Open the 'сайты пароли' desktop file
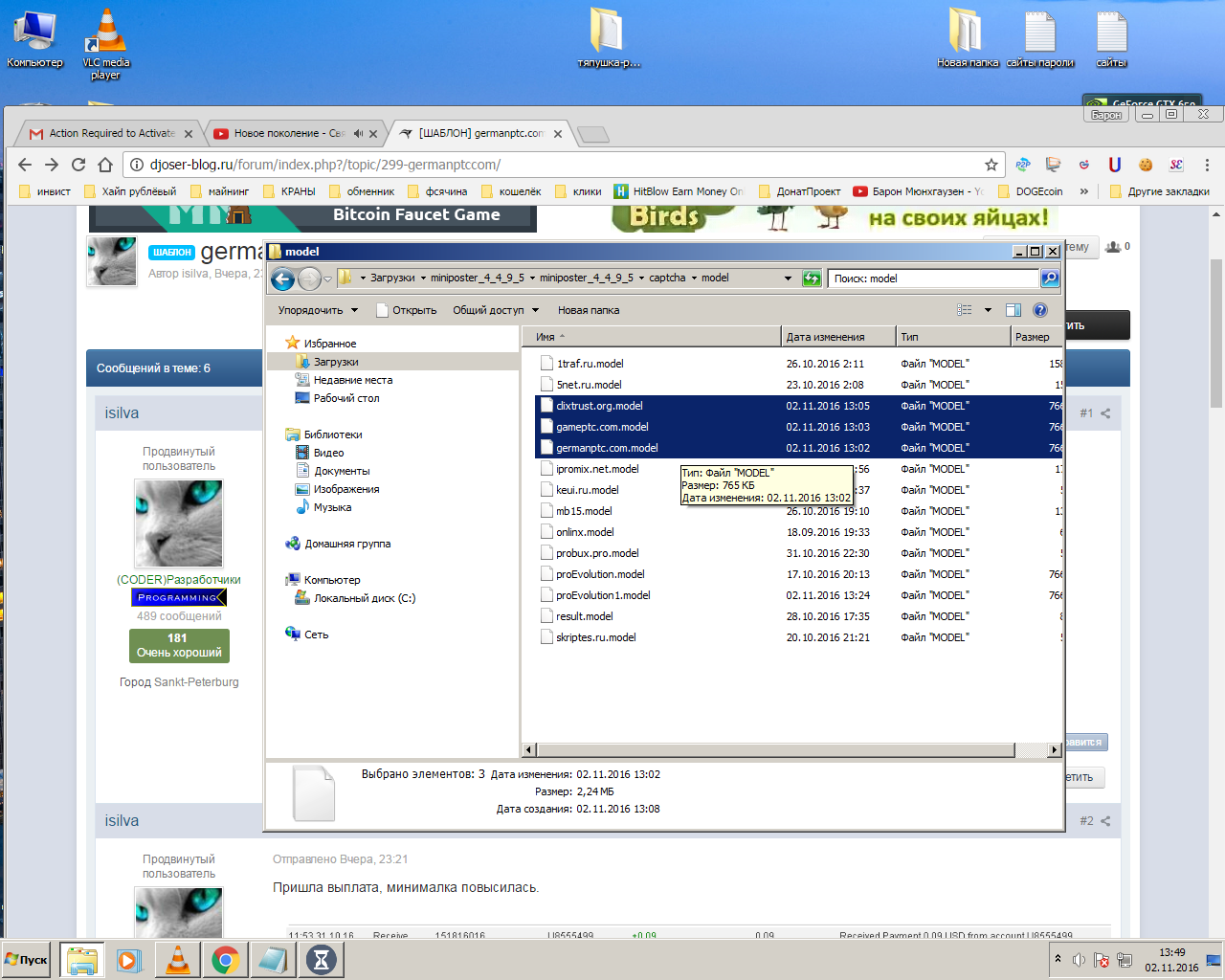The width and height of the screenshot is (1225, 980). pyautogui.click(x=1040, y=39)
